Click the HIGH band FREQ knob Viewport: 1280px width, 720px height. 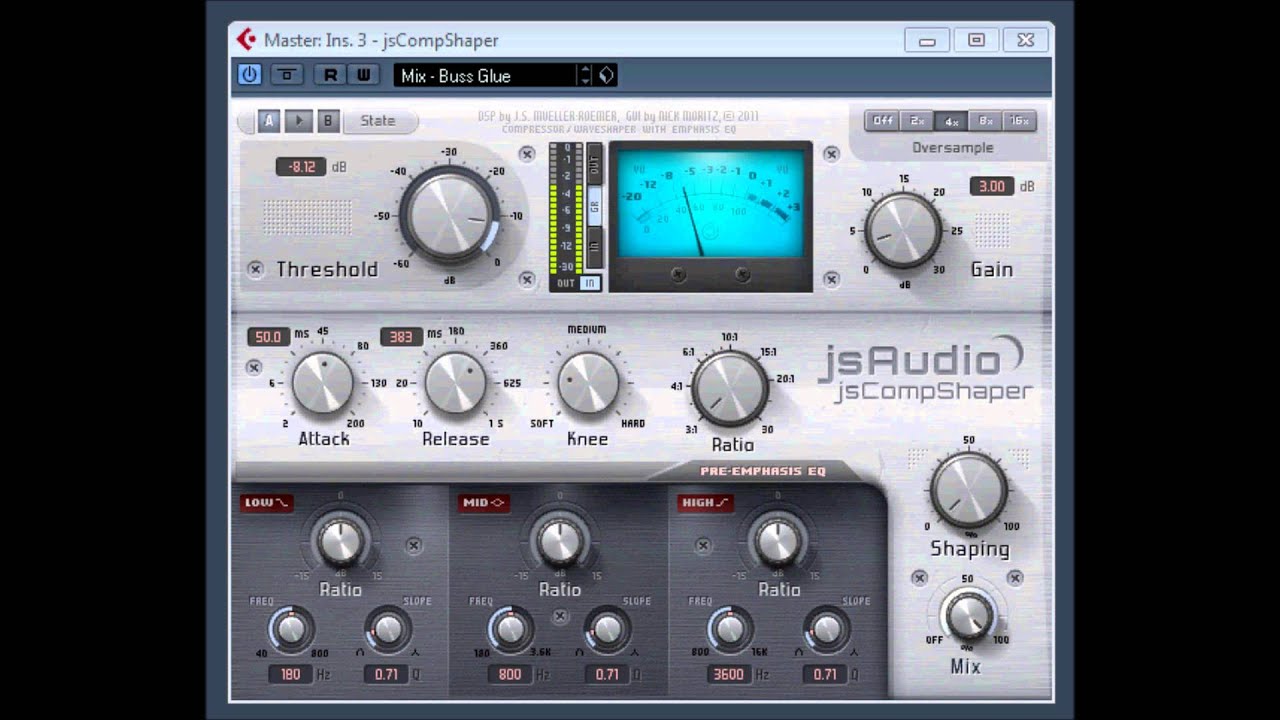(730, 630)
